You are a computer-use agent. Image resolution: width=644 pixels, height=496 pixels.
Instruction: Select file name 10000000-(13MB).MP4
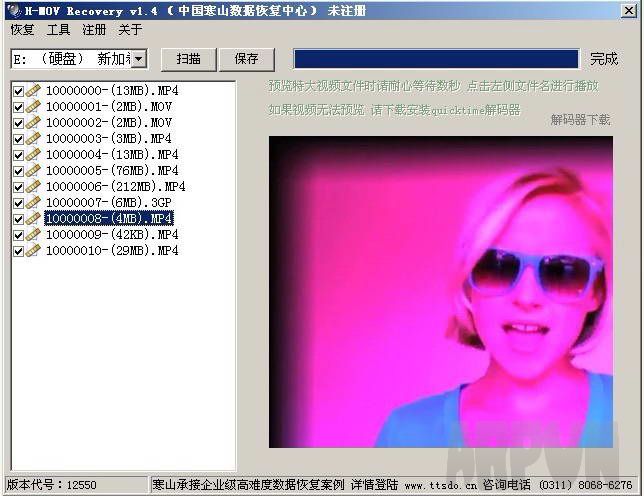pos(112,90)
